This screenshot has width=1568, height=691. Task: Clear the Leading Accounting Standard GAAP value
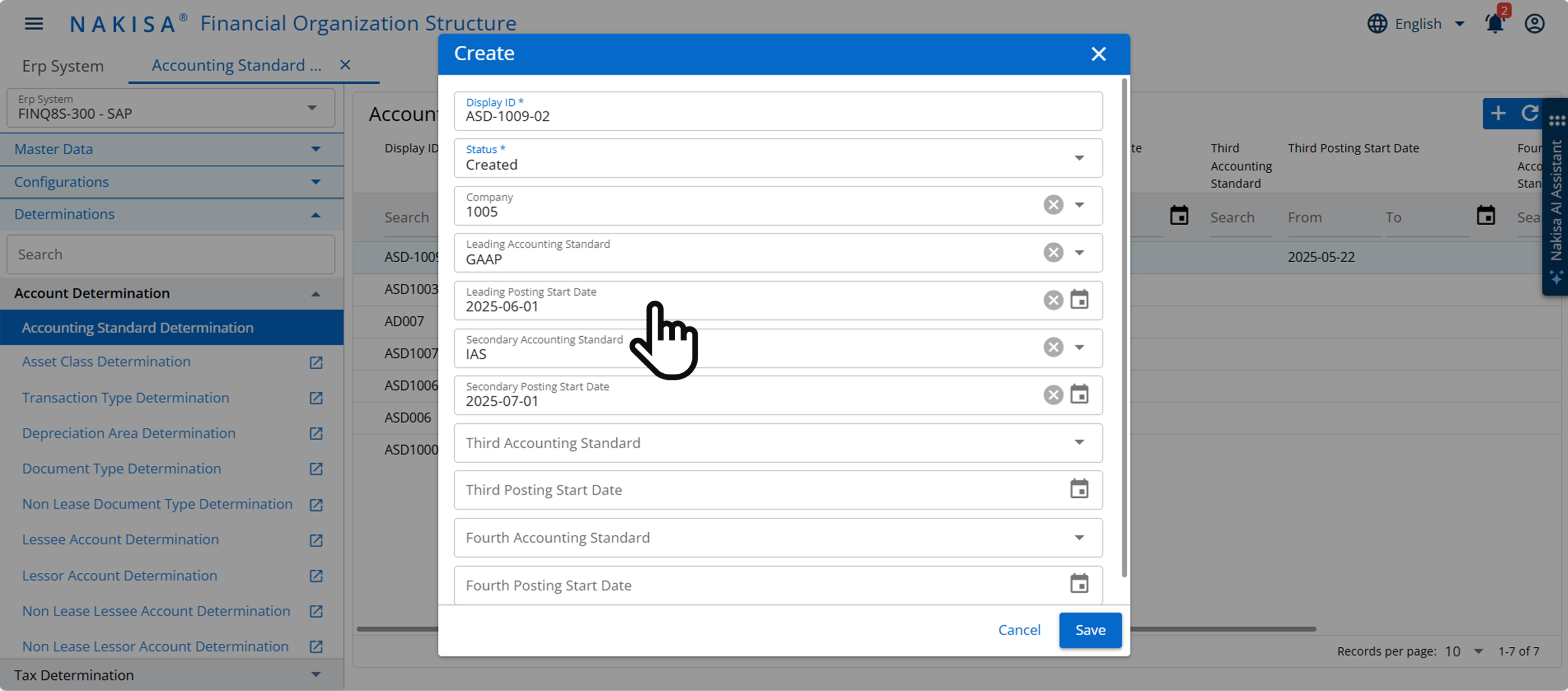pos(1054,252)
